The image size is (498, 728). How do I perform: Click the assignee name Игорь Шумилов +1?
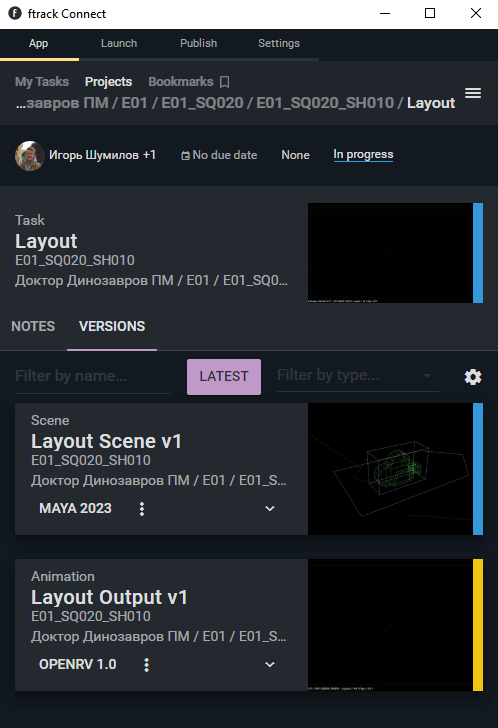pyautogui.click(x=103, y=155)
